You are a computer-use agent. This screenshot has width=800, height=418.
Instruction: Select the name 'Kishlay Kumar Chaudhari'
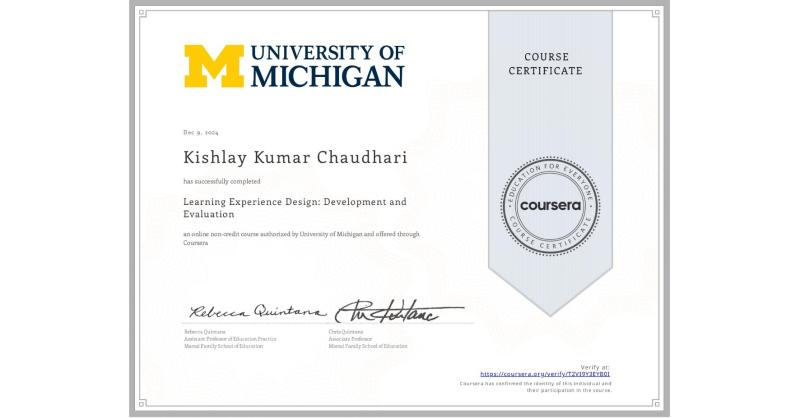295,158
